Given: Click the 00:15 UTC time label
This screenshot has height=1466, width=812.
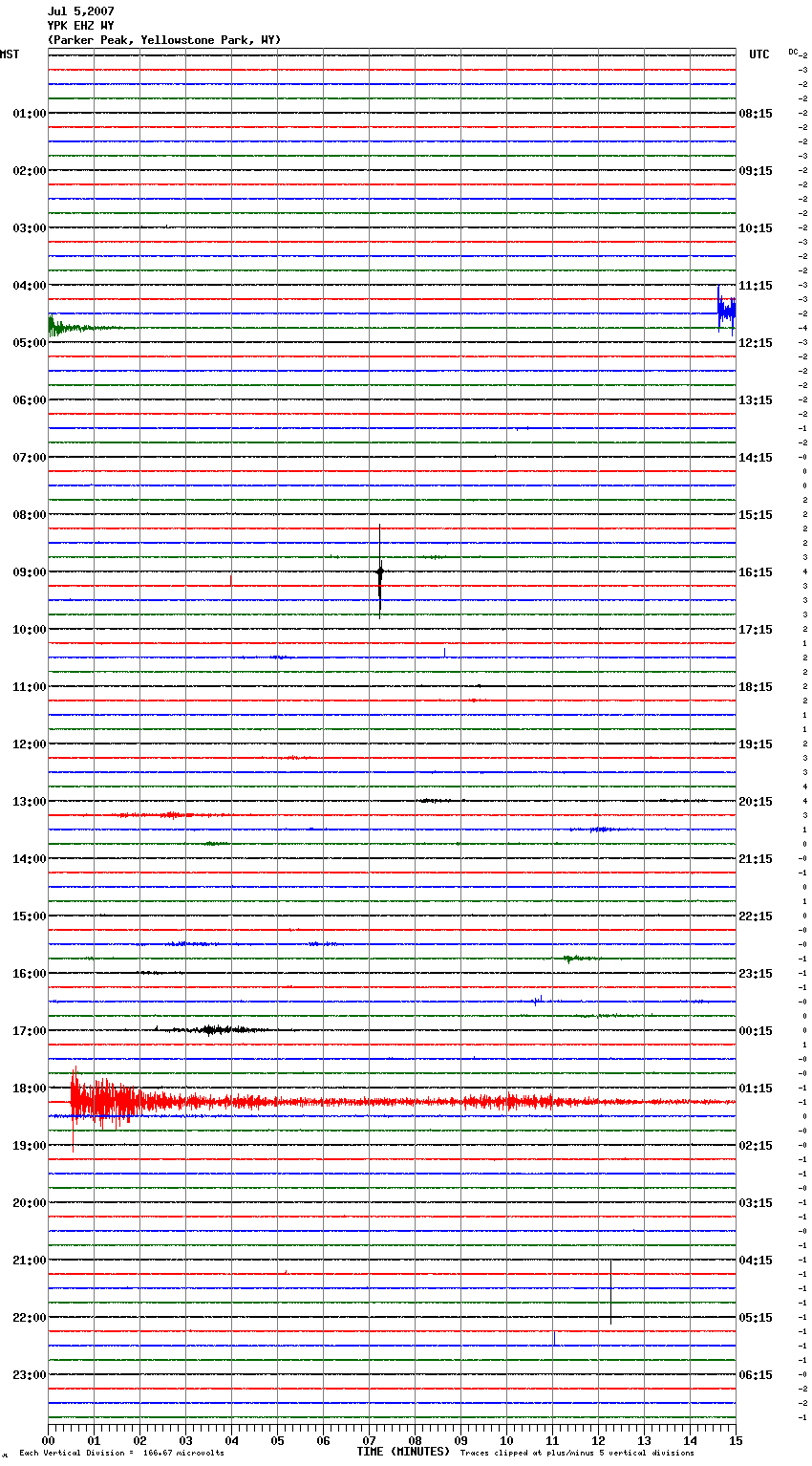Looking at the screenshot, I should click(756, 1031).
